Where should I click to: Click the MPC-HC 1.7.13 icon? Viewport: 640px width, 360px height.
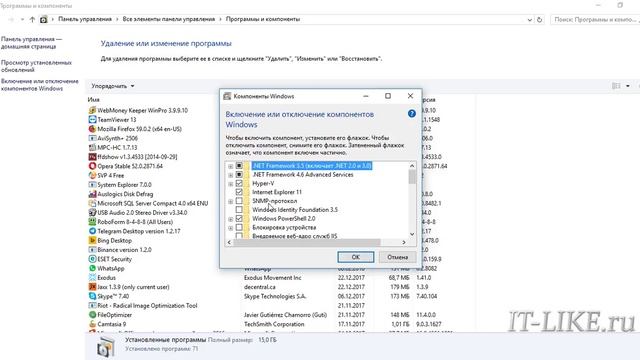pyautogui.click(x=92, y=147)
